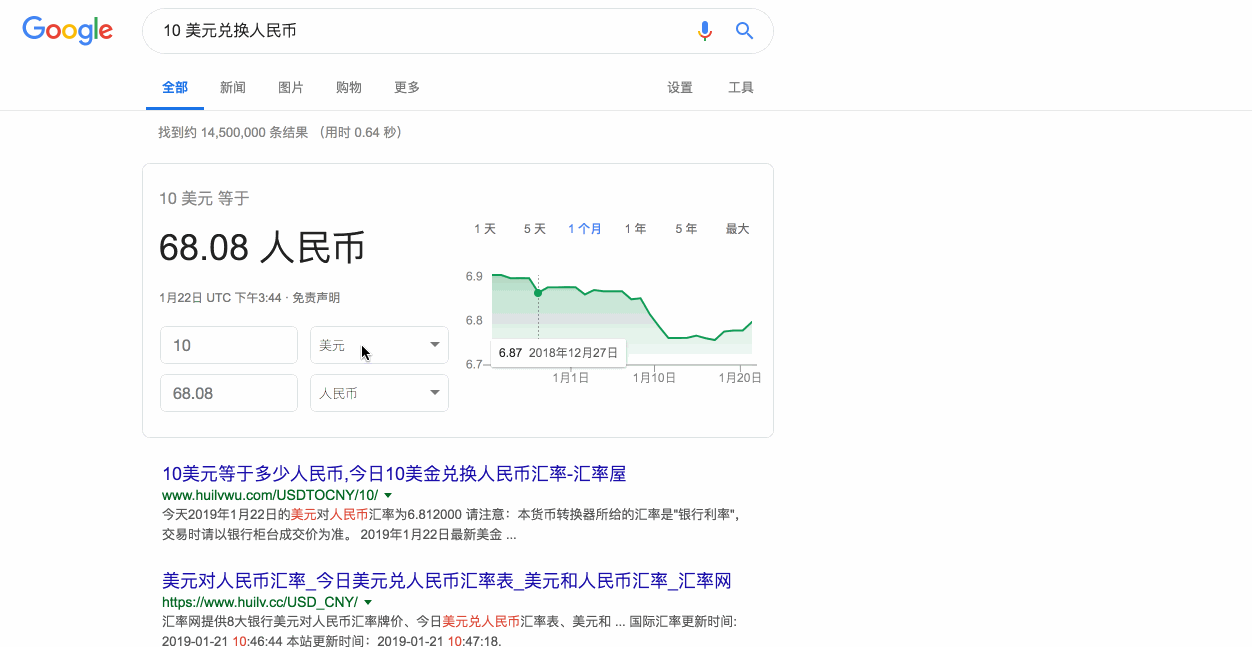The width and height of the screenshot is (1252, 647).
Task: Select the 全部 search tab
Action: pos(175,88)
